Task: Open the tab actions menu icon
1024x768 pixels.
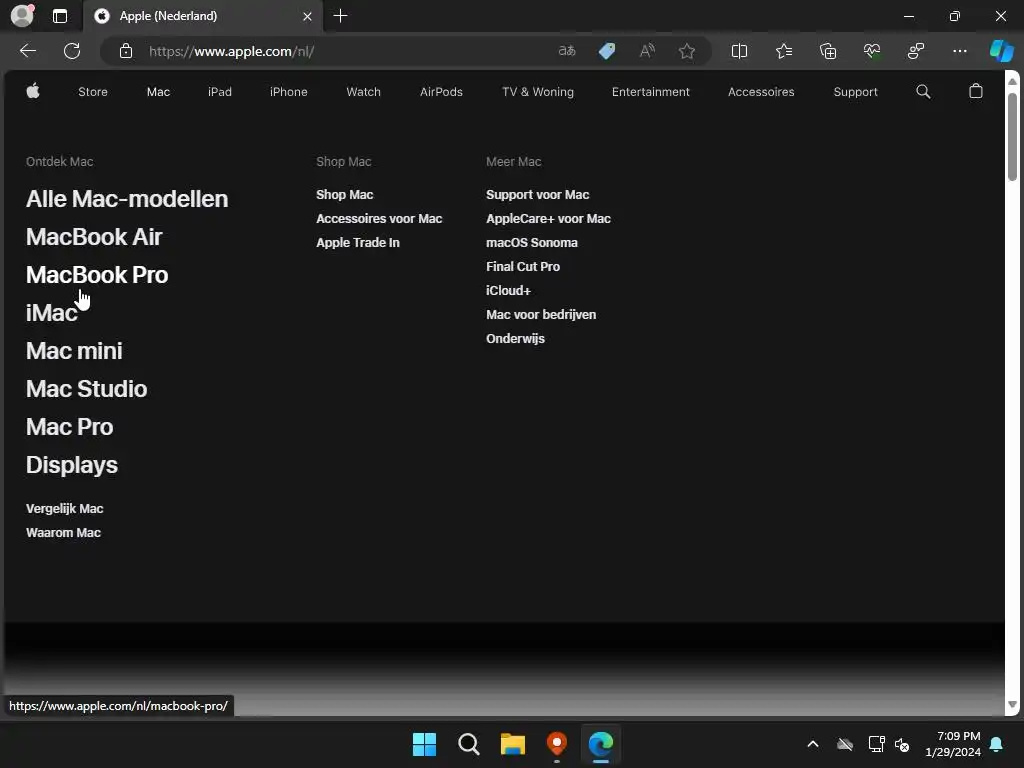Action: pyautogui.click(x=59, y=16)
